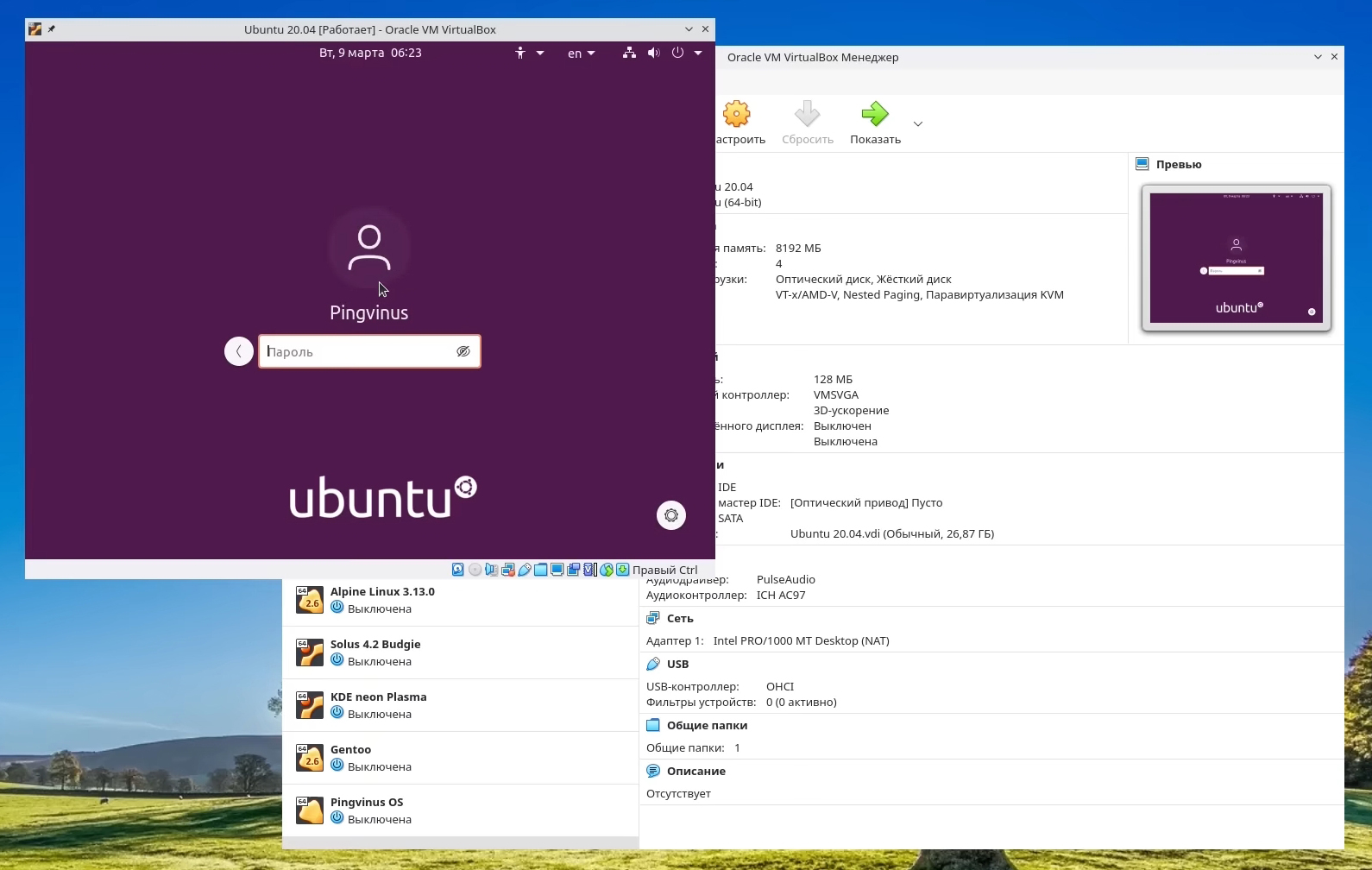Click the Превью panel heading
Image resolution: width=1372 pixels, height=870 pixels.
point(1179,165)
